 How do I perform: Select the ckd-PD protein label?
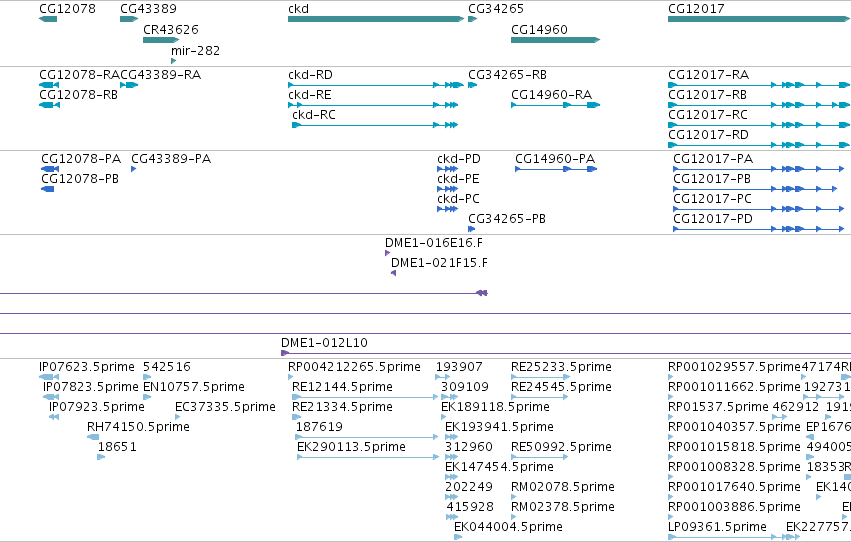click(x=459, y=158)
